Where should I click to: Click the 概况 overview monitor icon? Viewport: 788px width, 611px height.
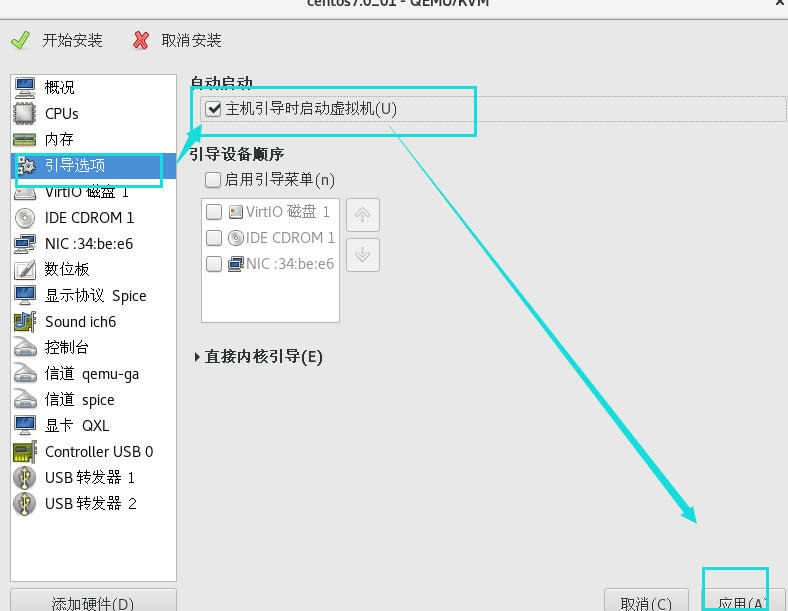pyautogui.click(x=25, y=87)
